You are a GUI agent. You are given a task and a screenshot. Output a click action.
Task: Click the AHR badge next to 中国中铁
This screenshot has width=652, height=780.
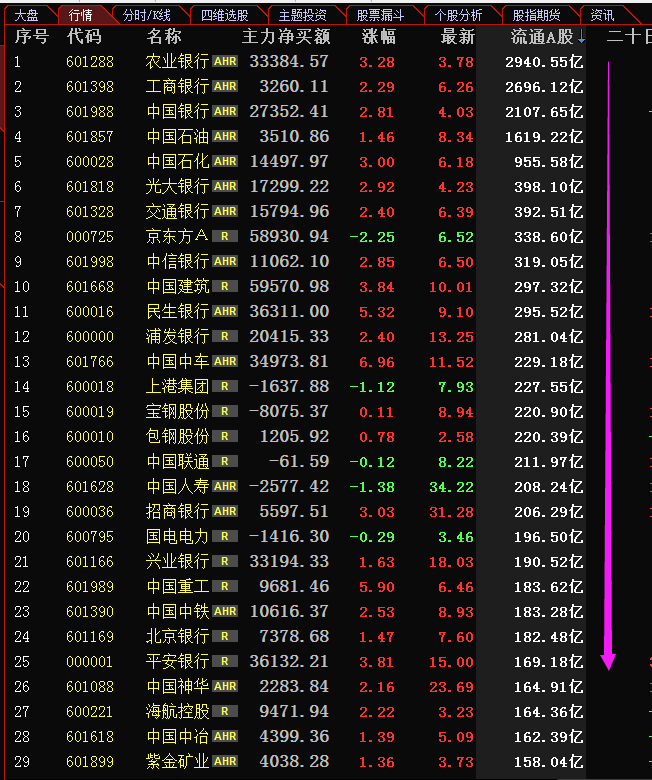pyautogui.click(x=225, y=611)
